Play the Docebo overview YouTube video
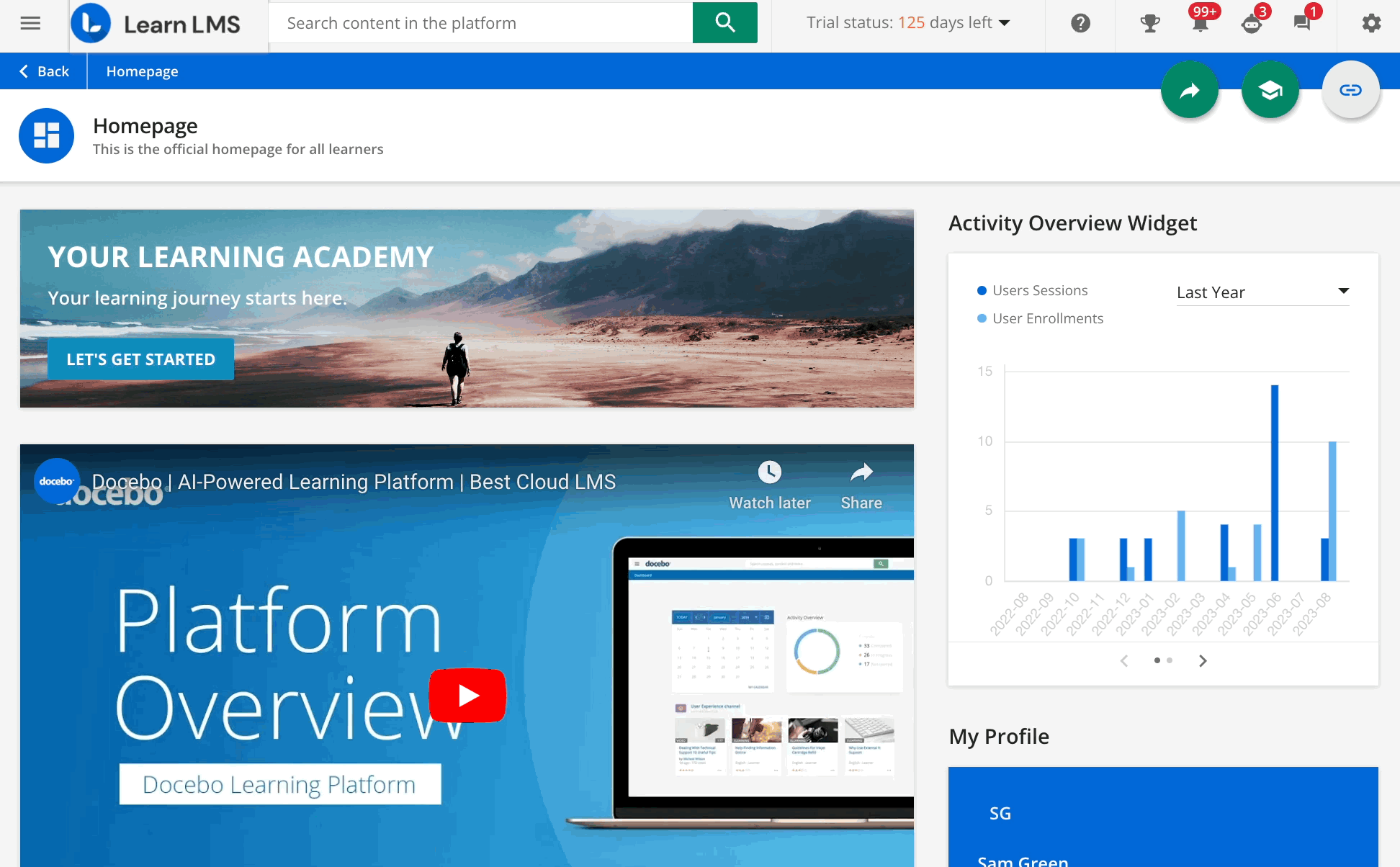This screenshot has width=1400, height=867. pyautogui.click(x=468, y=695)
